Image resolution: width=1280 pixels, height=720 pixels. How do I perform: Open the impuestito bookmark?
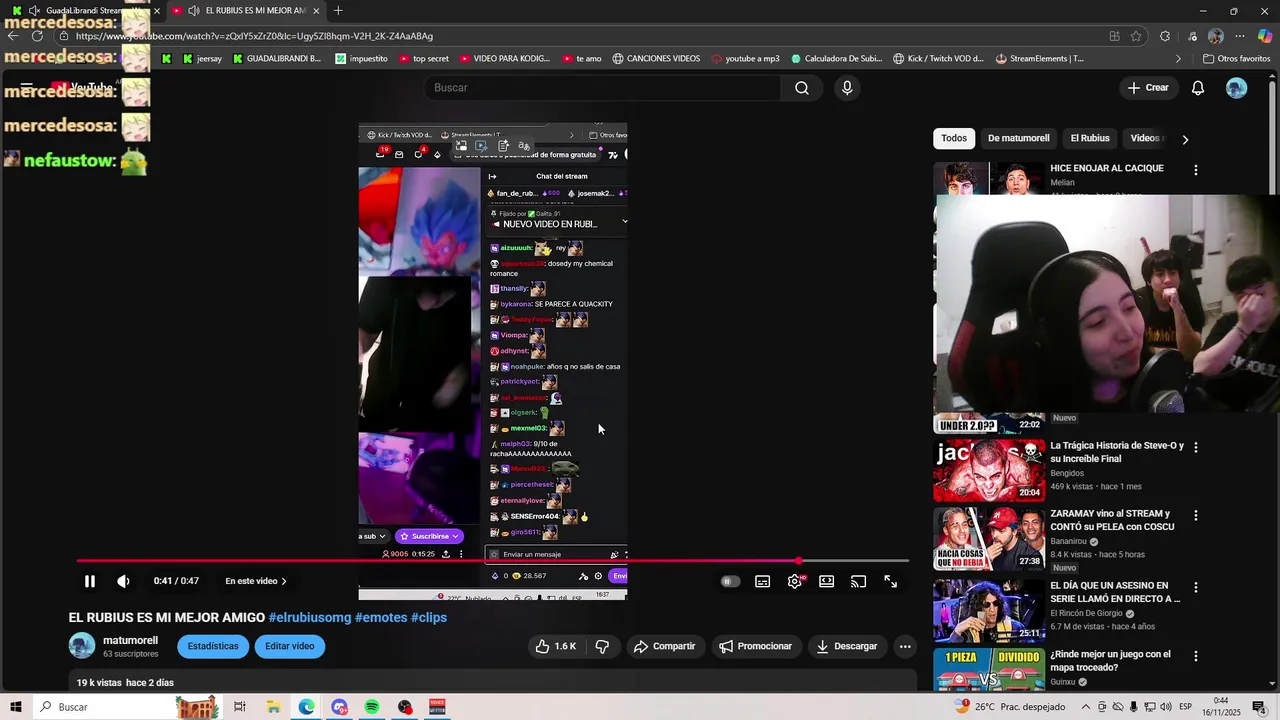click(x=361, y=59)
